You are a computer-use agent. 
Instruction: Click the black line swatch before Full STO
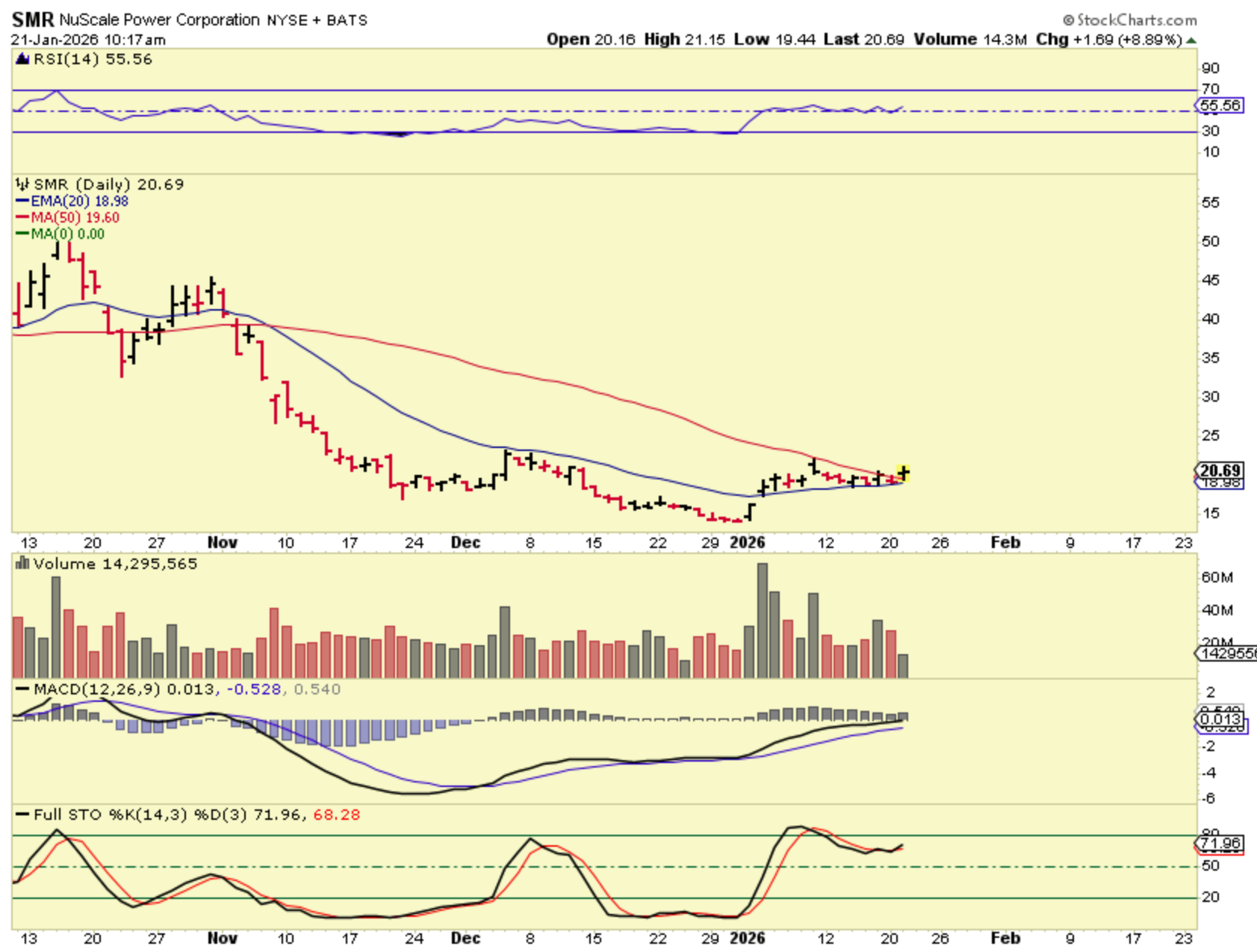22,815
